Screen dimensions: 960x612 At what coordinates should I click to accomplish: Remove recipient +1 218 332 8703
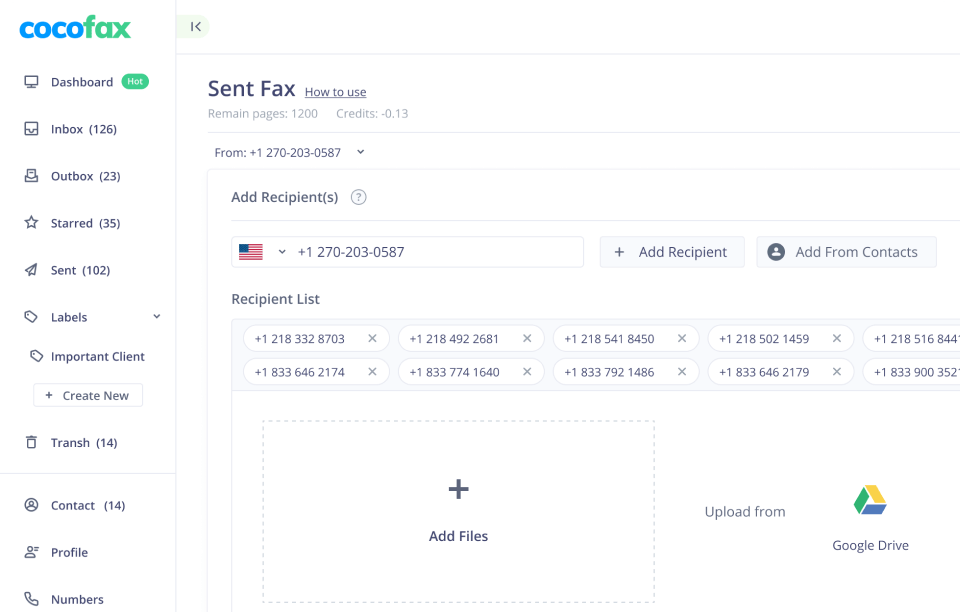372,338
